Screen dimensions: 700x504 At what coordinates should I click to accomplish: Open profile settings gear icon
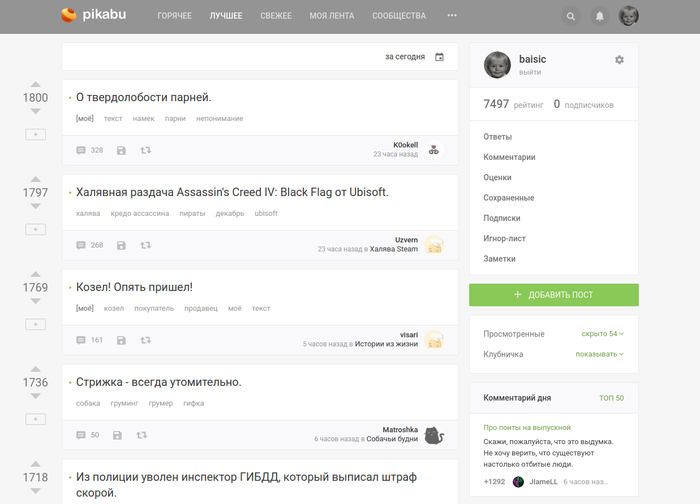coord(619,60)
